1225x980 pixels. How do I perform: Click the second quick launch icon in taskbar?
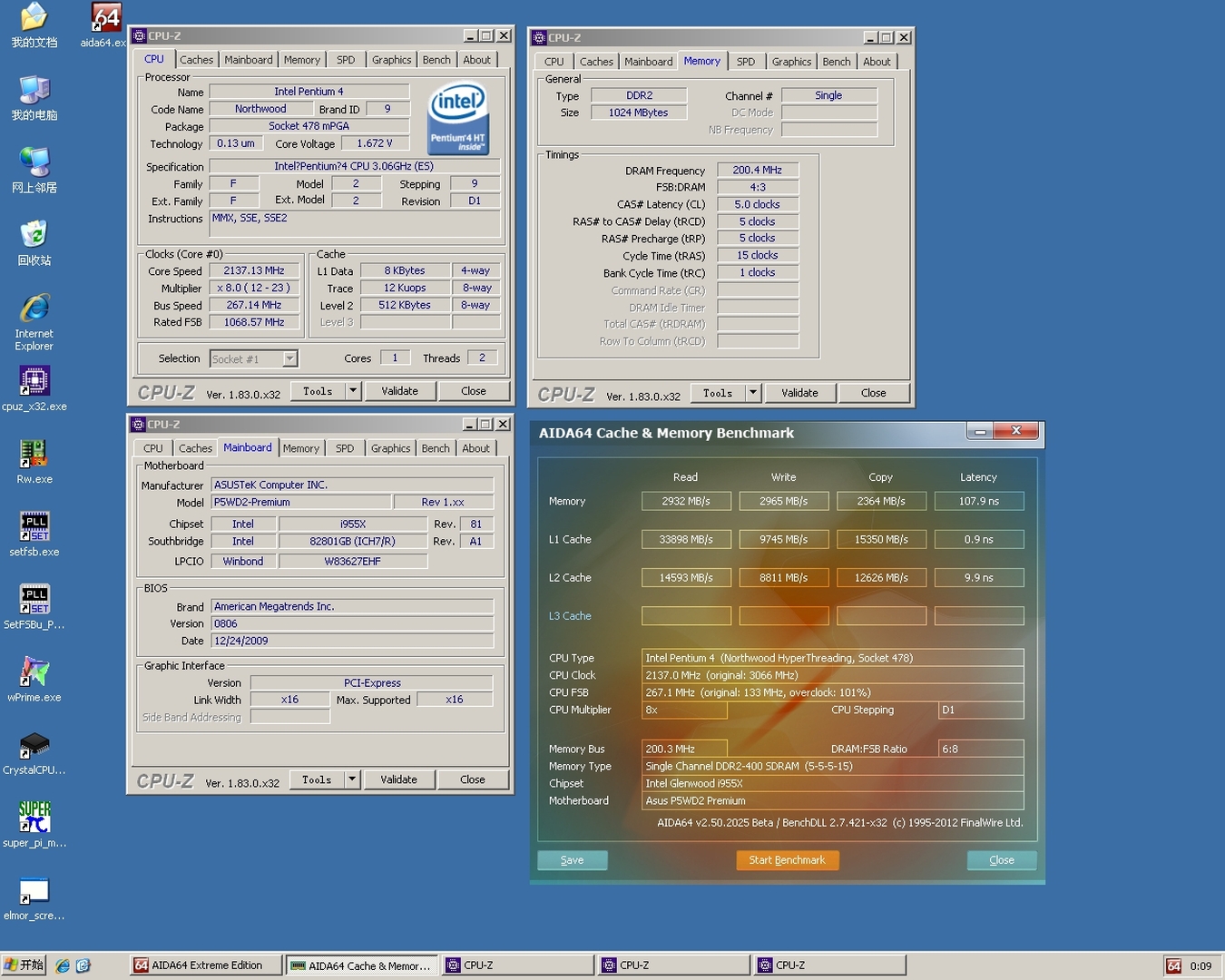point(83,965)
